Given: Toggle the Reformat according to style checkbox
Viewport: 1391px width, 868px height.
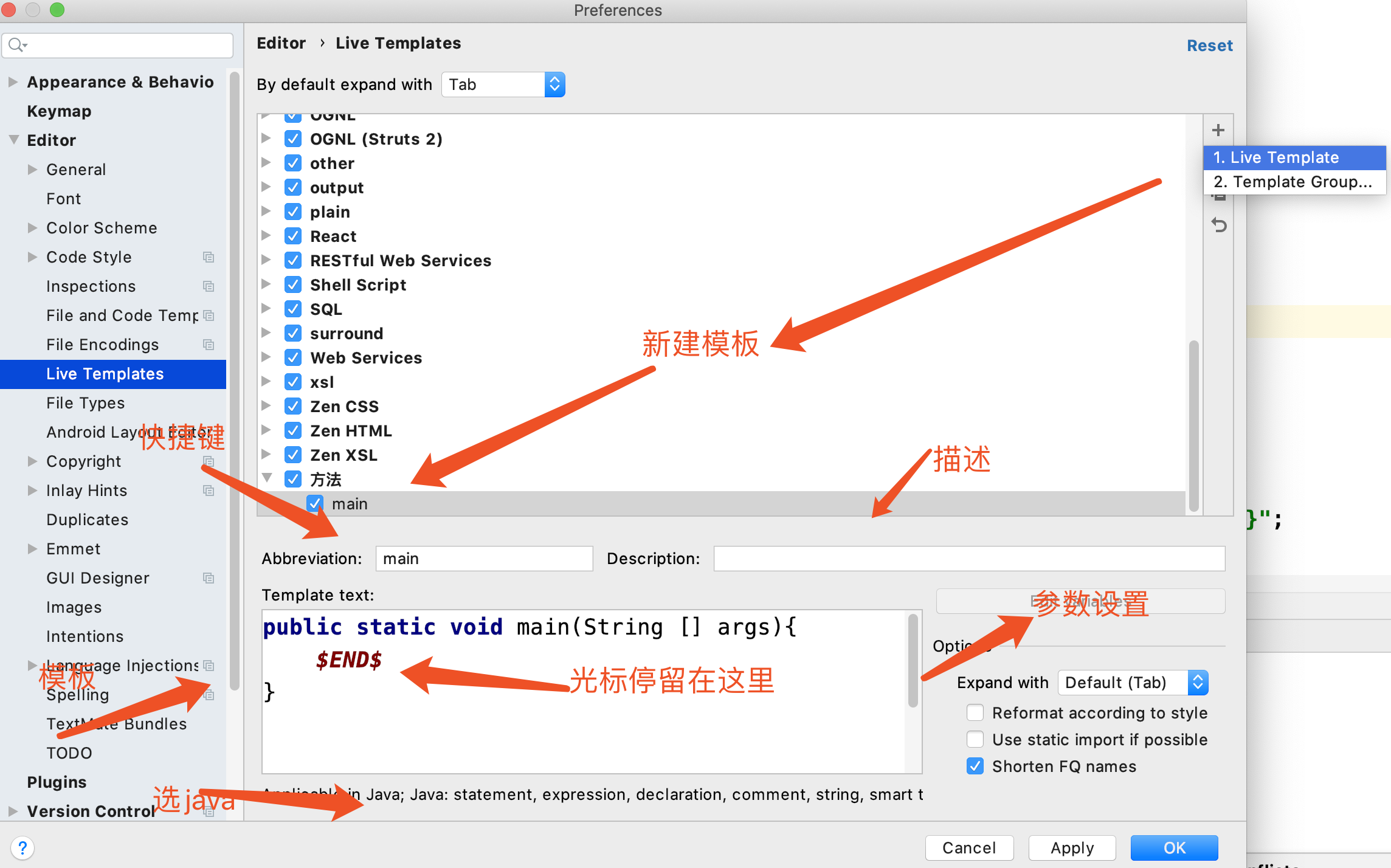Looking at the screenshot, I should 975,713.
